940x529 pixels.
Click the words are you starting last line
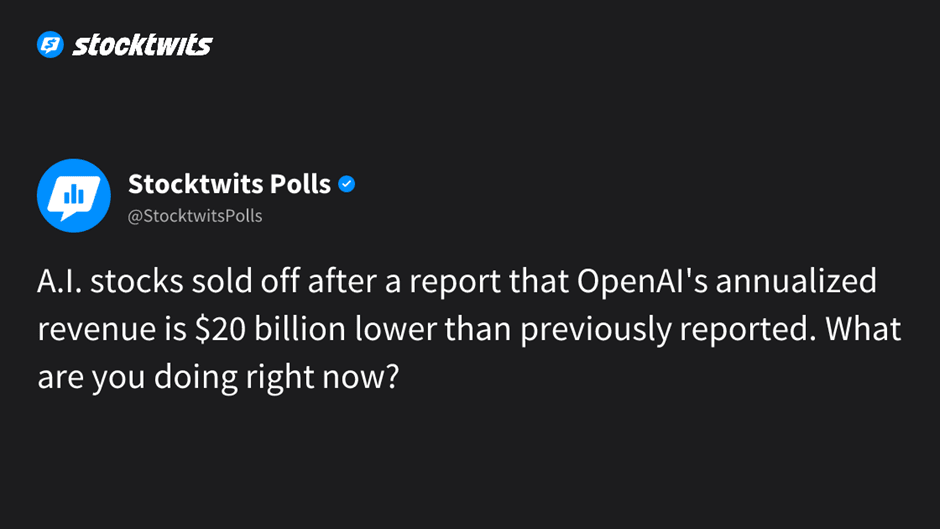pos(91,378)
